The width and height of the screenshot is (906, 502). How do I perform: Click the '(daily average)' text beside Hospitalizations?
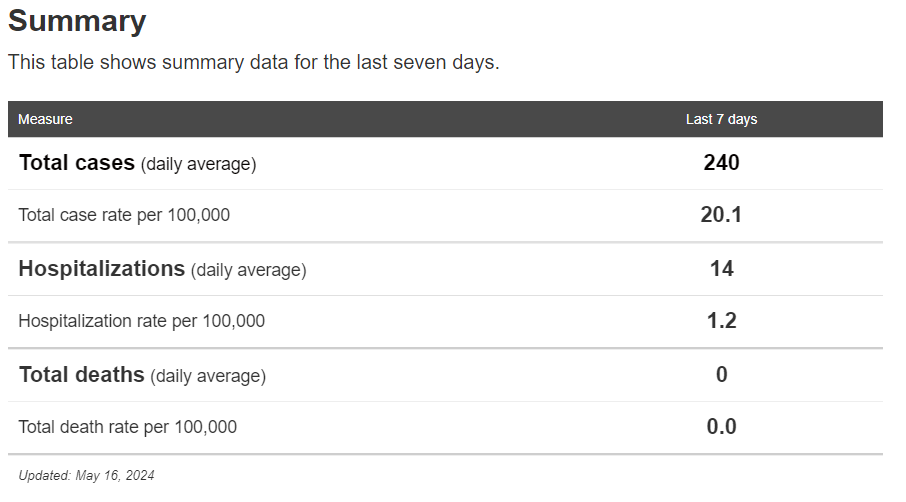click(x=249, y=270)
